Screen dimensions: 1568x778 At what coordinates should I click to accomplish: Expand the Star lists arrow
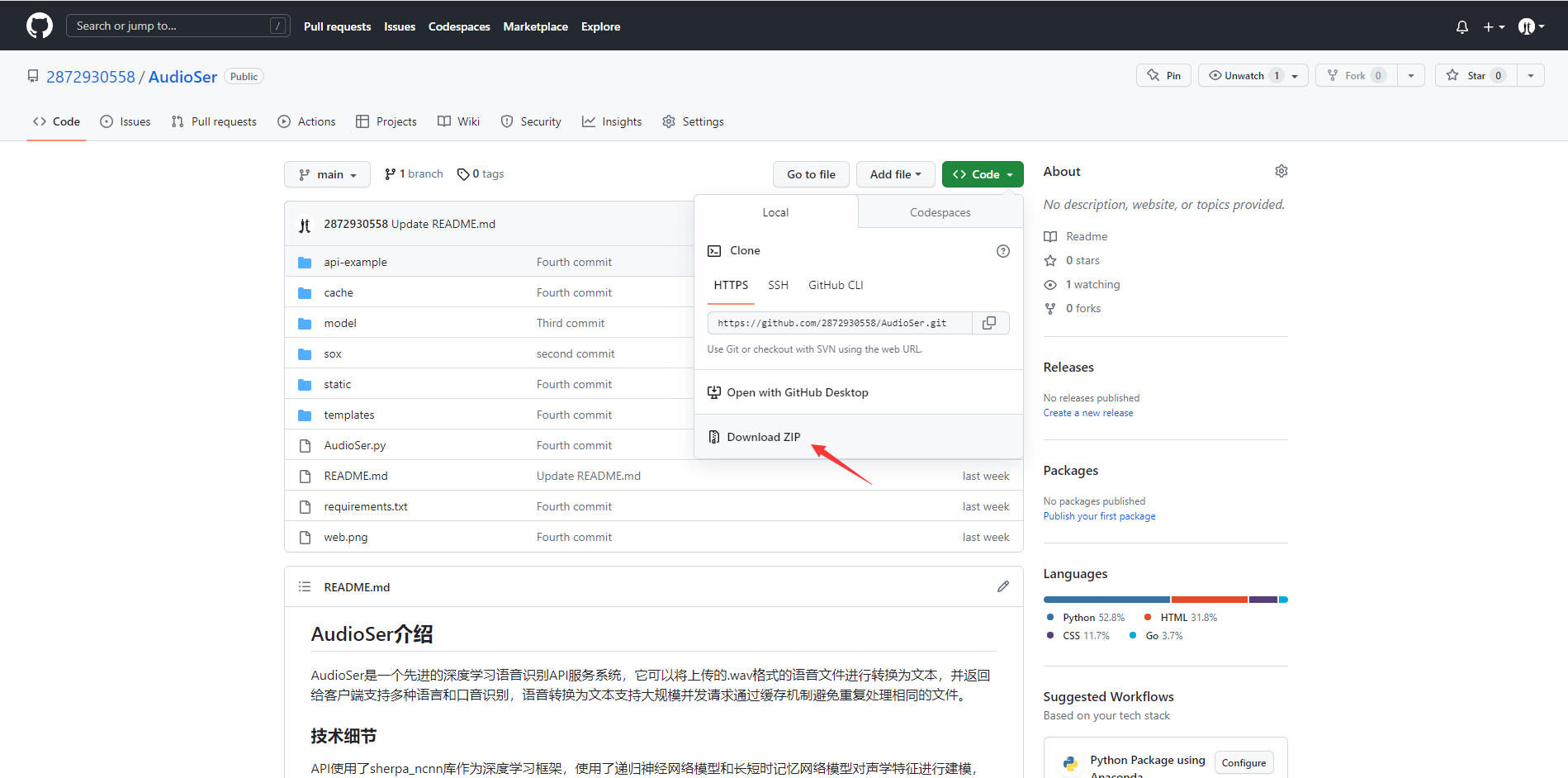tap(1531, 75)
